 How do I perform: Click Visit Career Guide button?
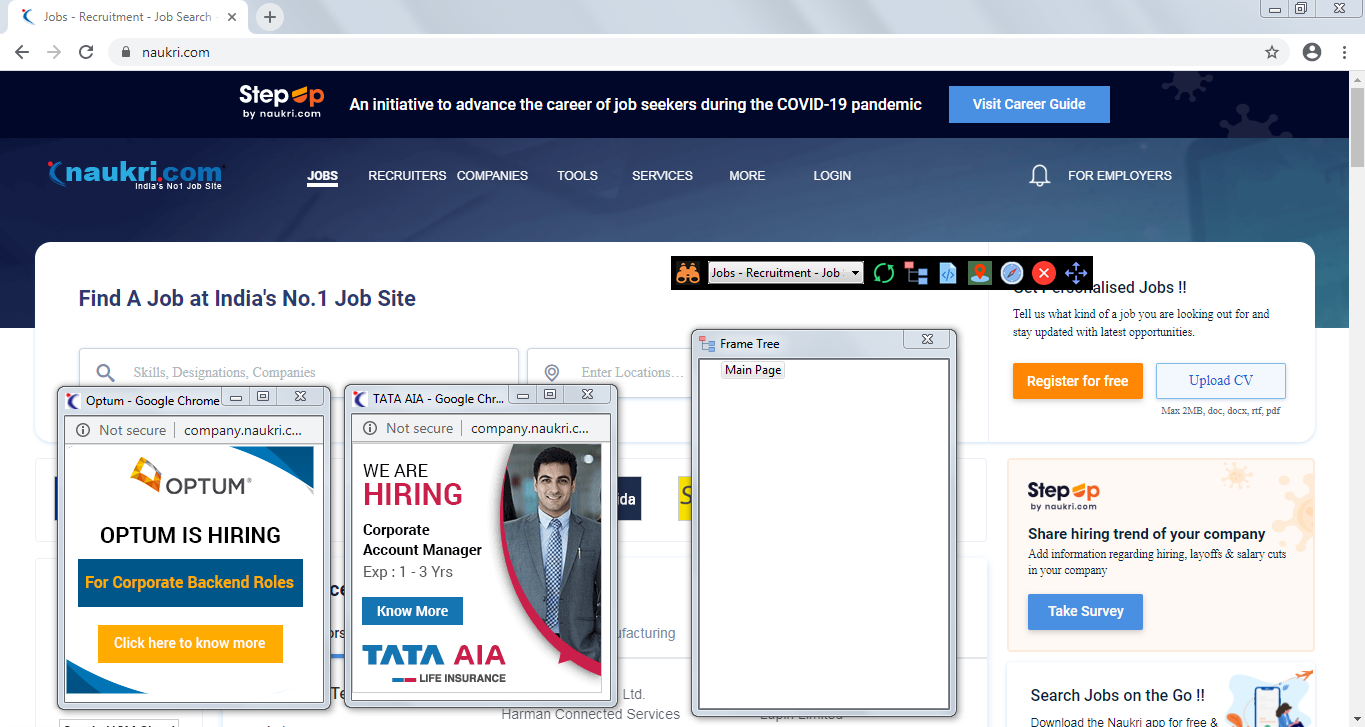pos(1029,104)
